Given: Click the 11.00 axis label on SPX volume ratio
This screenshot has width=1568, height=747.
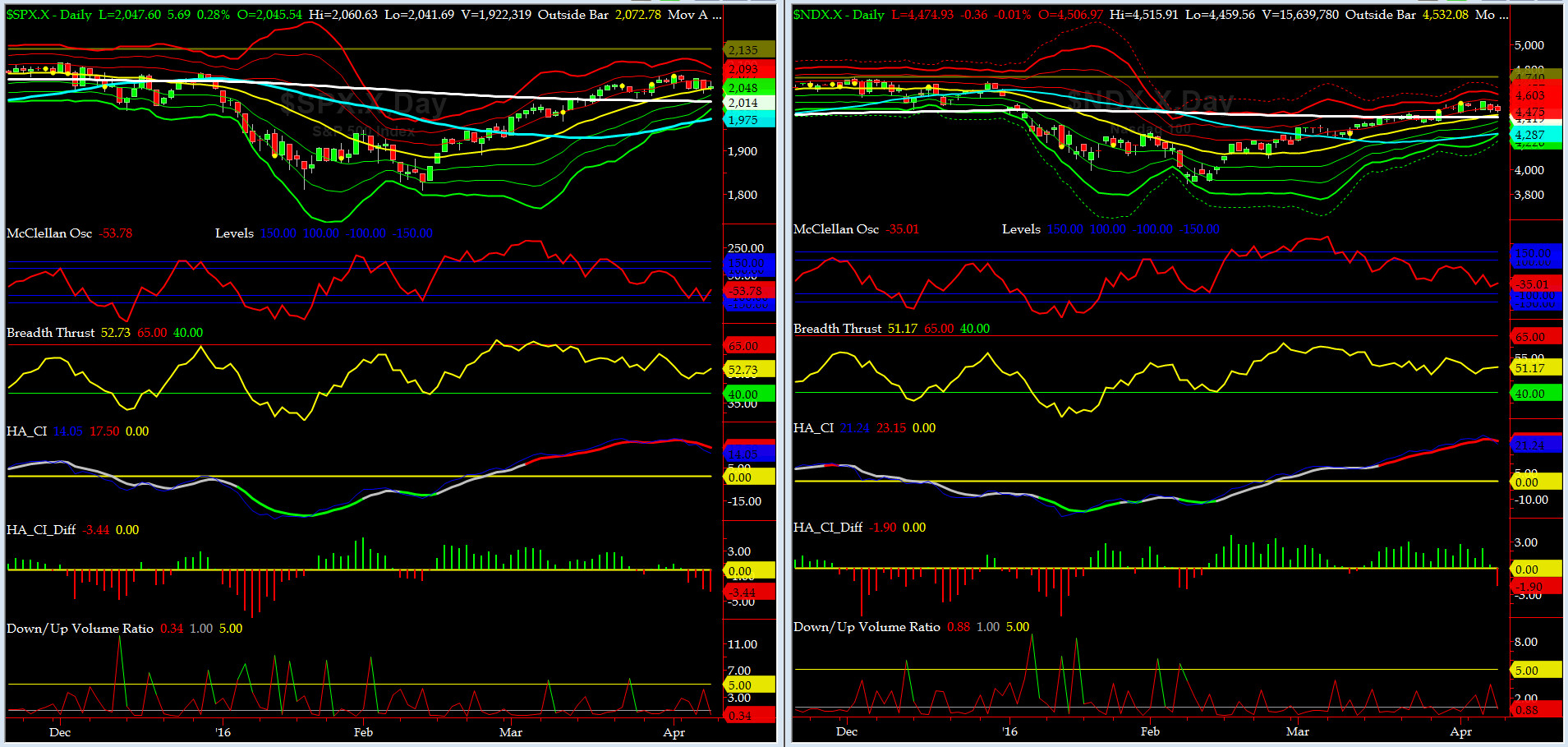Looking at the screenshot, I should [x=743, y=644].
